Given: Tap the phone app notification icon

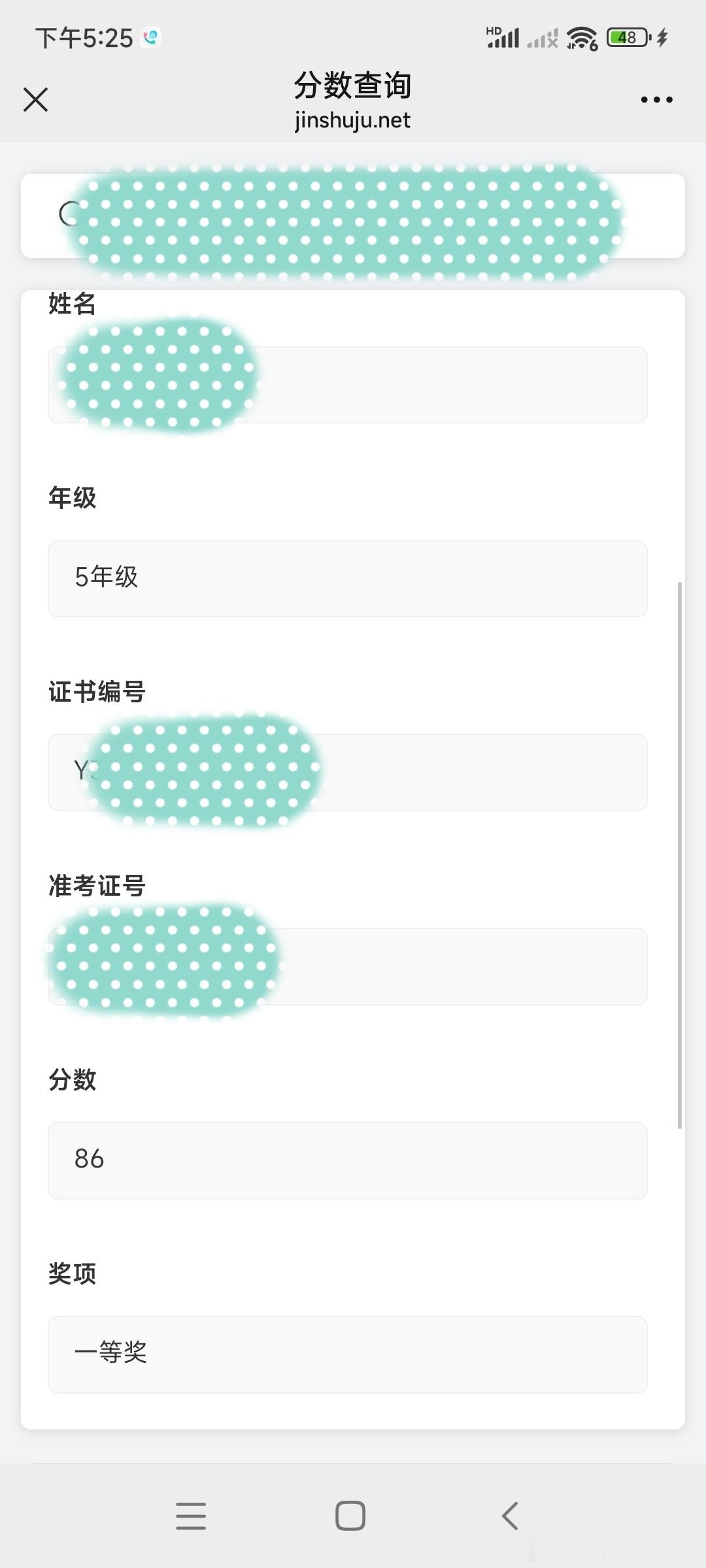Looking at the screenshot, I should click(151, 37).
